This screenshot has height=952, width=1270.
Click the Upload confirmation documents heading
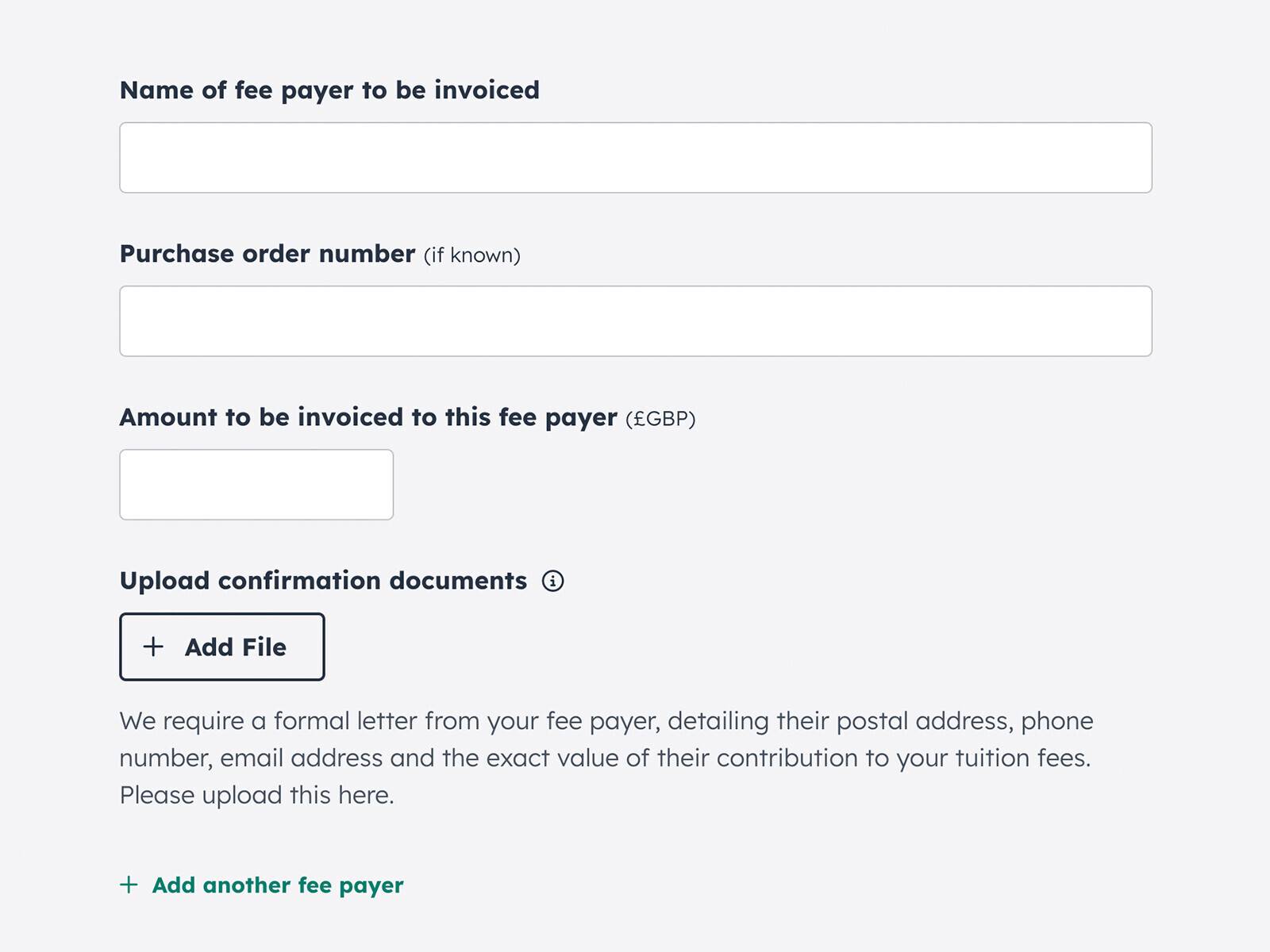point(323,581)
